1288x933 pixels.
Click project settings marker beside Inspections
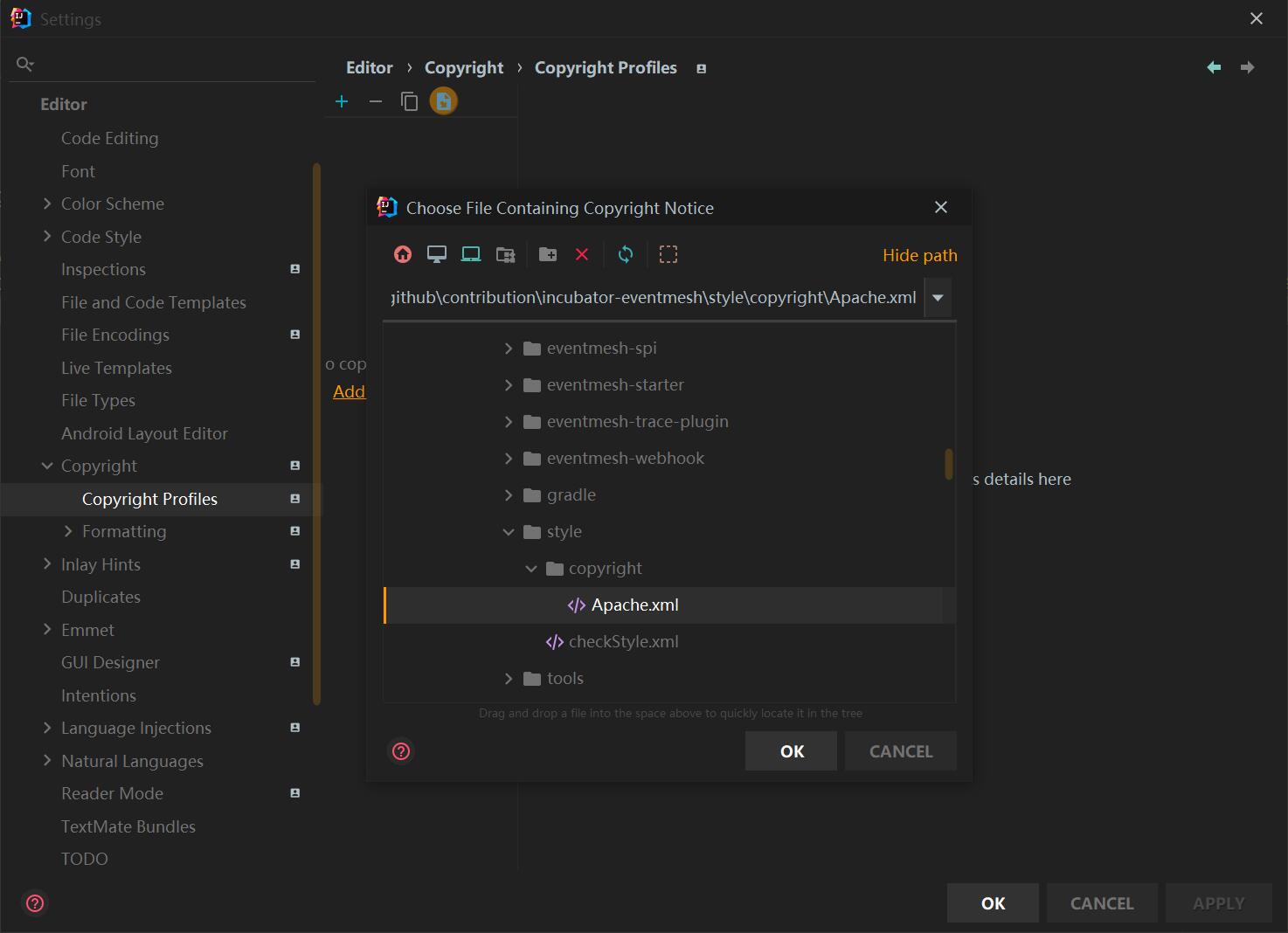pos(295,269)
